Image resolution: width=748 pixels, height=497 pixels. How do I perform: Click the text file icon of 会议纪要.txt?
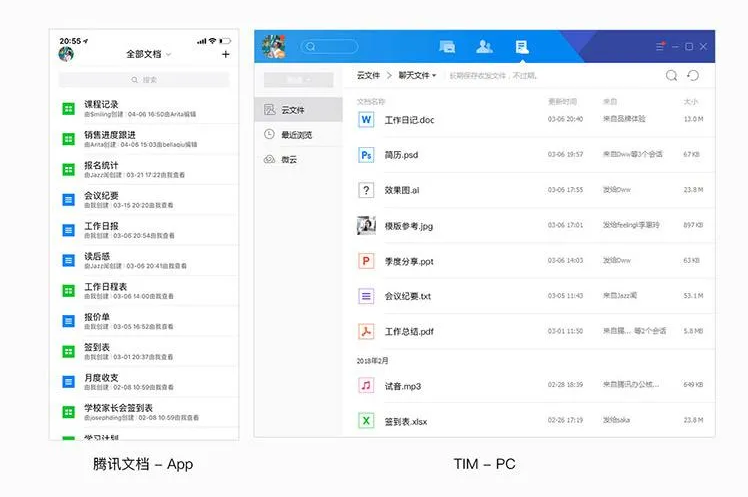coord(366,296)
